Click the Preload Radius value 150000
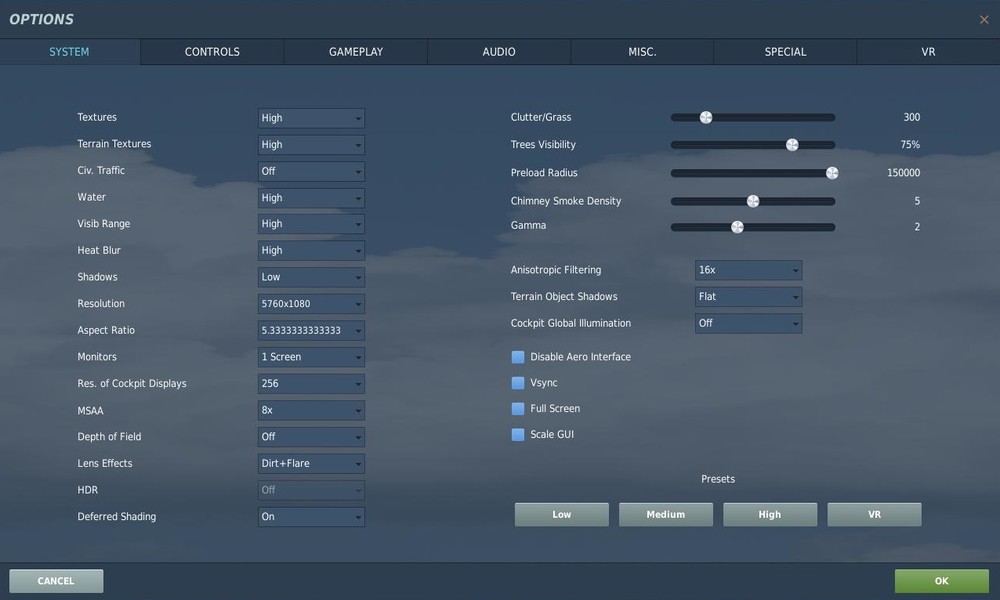The image size is (1000, 600). tap(903, 173)
